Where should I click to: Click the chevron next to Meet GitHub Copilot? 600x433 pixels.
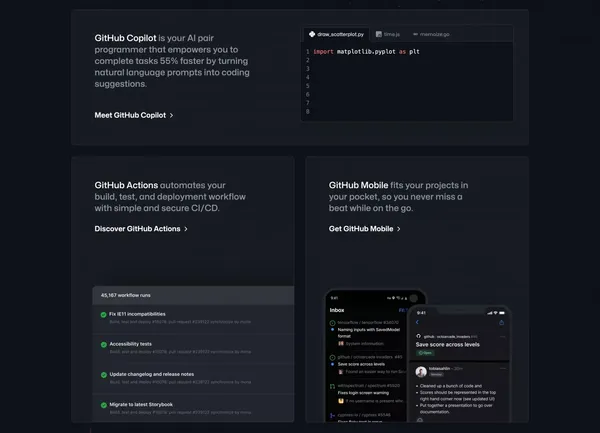pos(171,116)
